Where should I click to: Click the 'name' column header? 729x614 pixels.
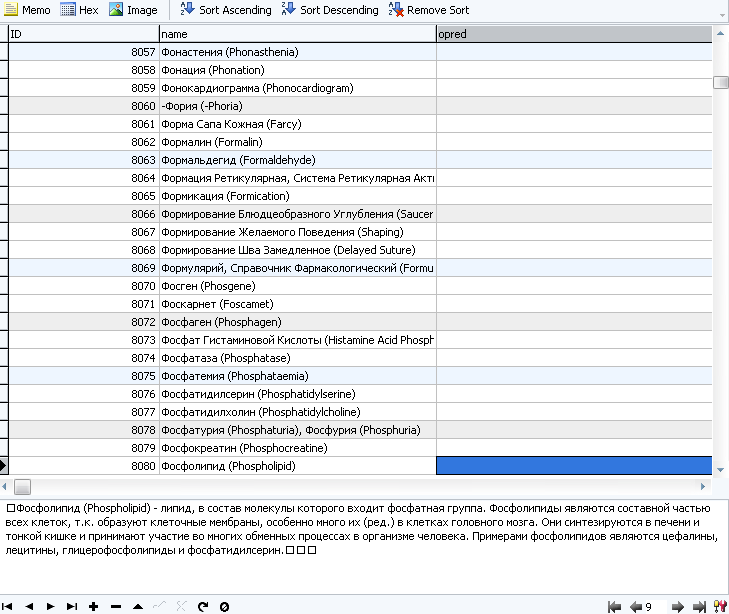[297, 34]
